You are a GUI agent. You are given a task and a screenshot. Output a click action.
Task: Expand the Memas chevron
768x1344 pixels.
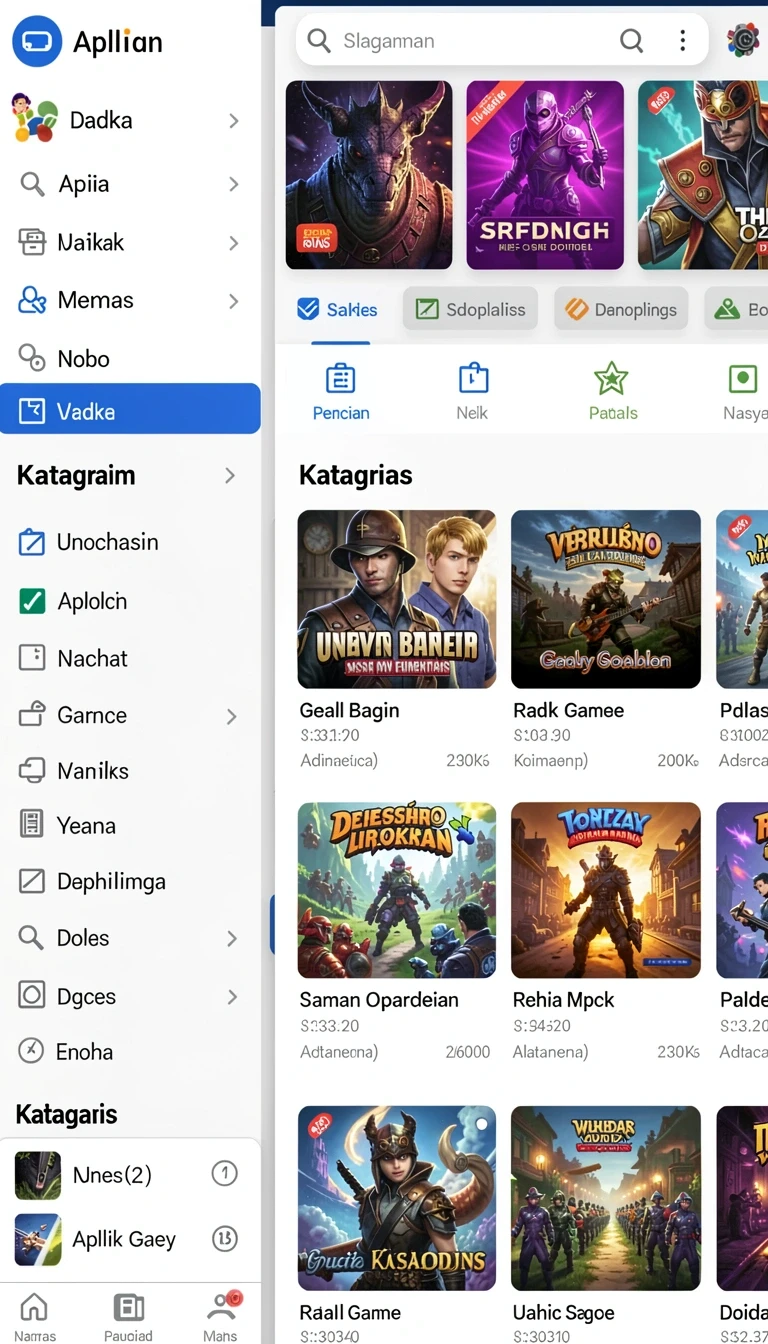(x=233, y=301)
